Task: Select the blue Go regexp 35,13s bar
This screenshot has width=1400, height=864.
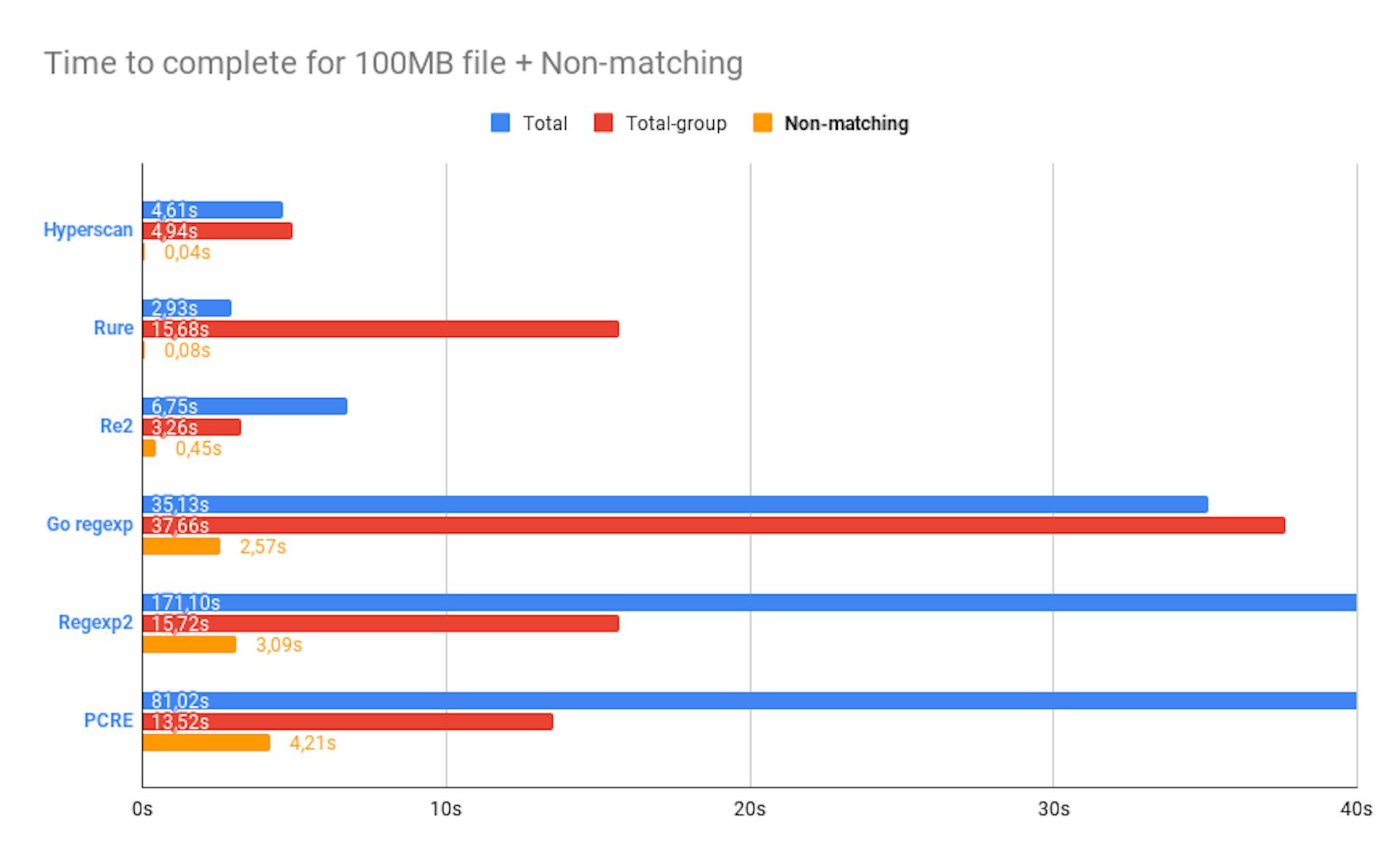Action: tap(675, 505)
